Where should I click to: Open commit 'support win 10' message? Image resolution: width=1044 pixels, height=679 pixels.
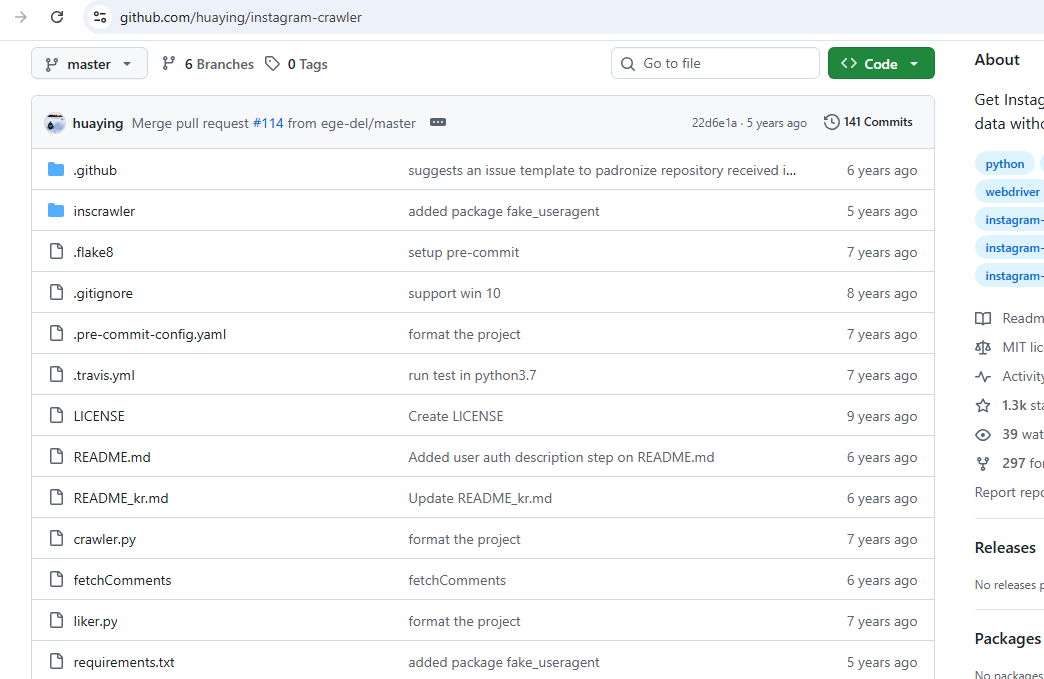pyautogui.click(x=454, y=294)
